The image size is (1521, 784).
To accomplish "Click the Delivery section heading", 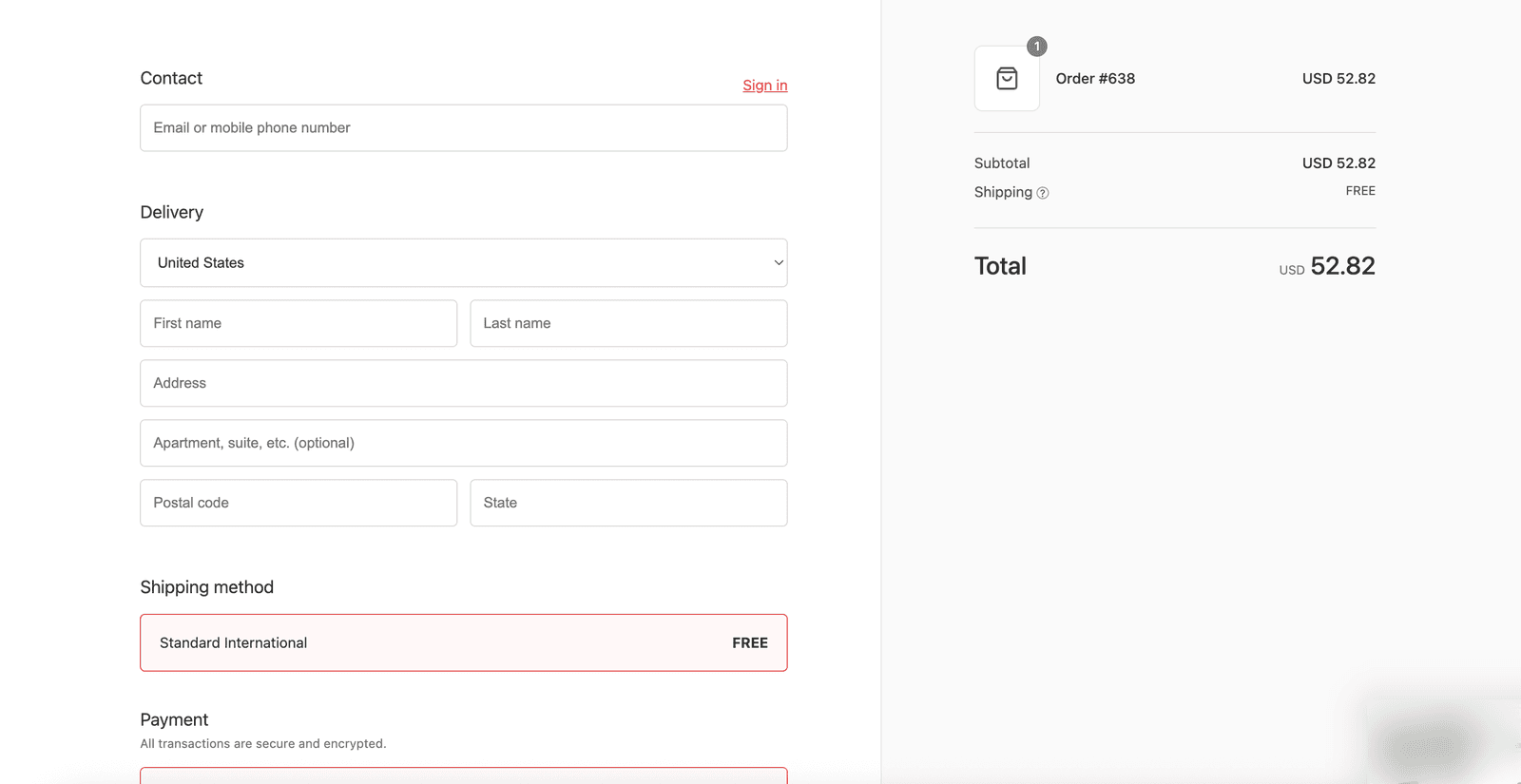I will 172,212.
